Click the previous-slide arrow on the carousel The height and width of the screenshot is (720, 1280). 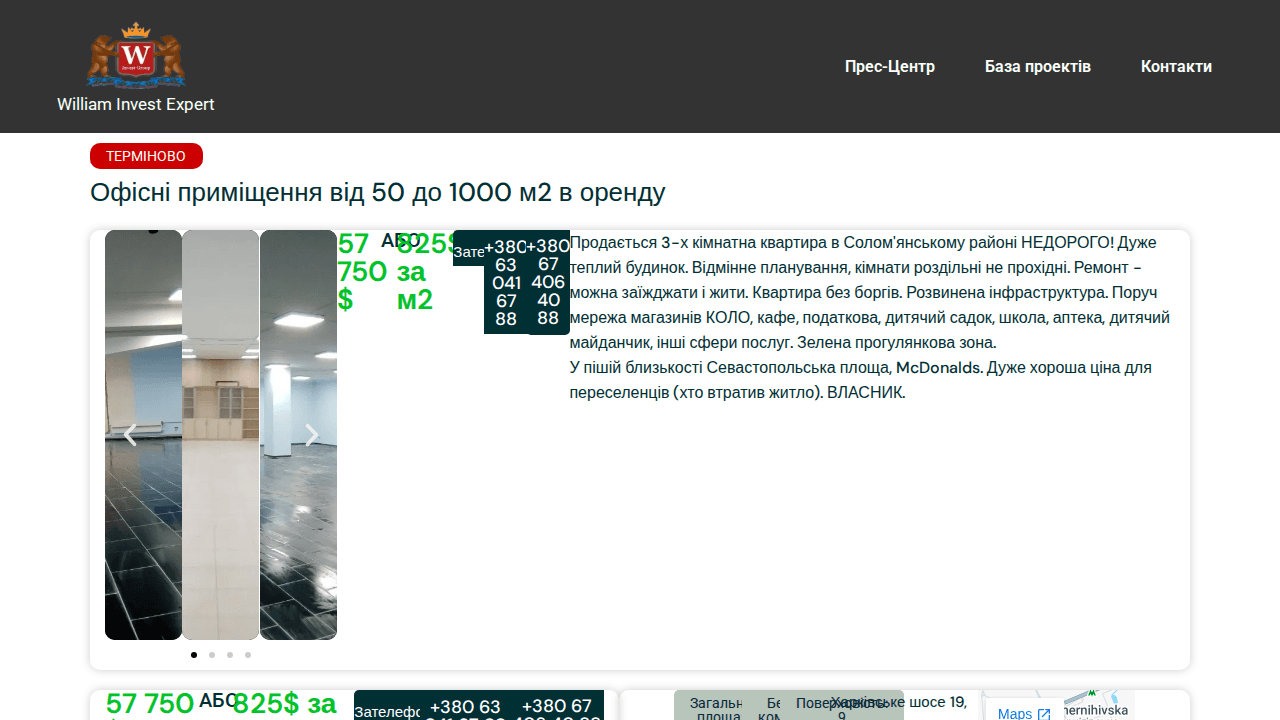(130, 435)
